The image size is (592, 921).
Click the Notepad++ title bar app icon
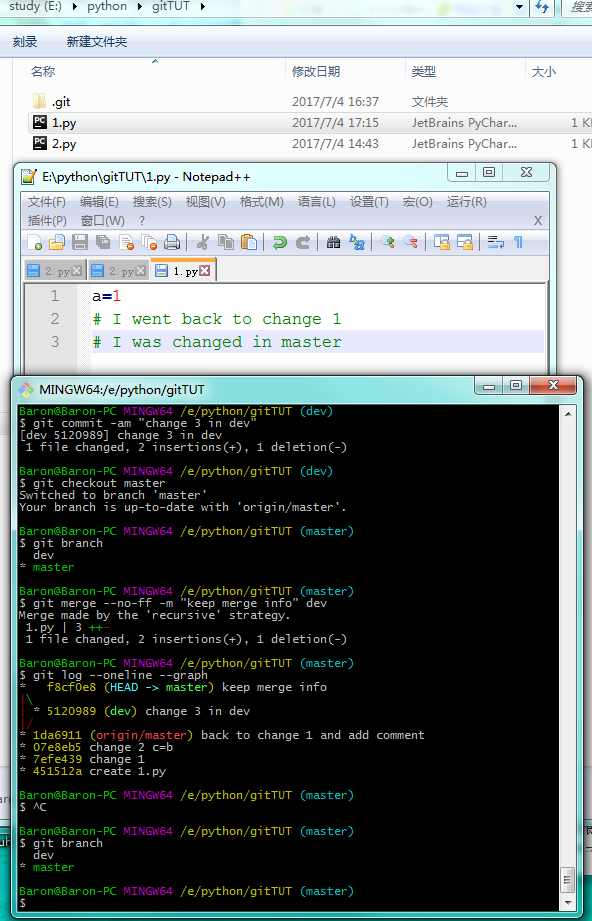tap(28, 177)
